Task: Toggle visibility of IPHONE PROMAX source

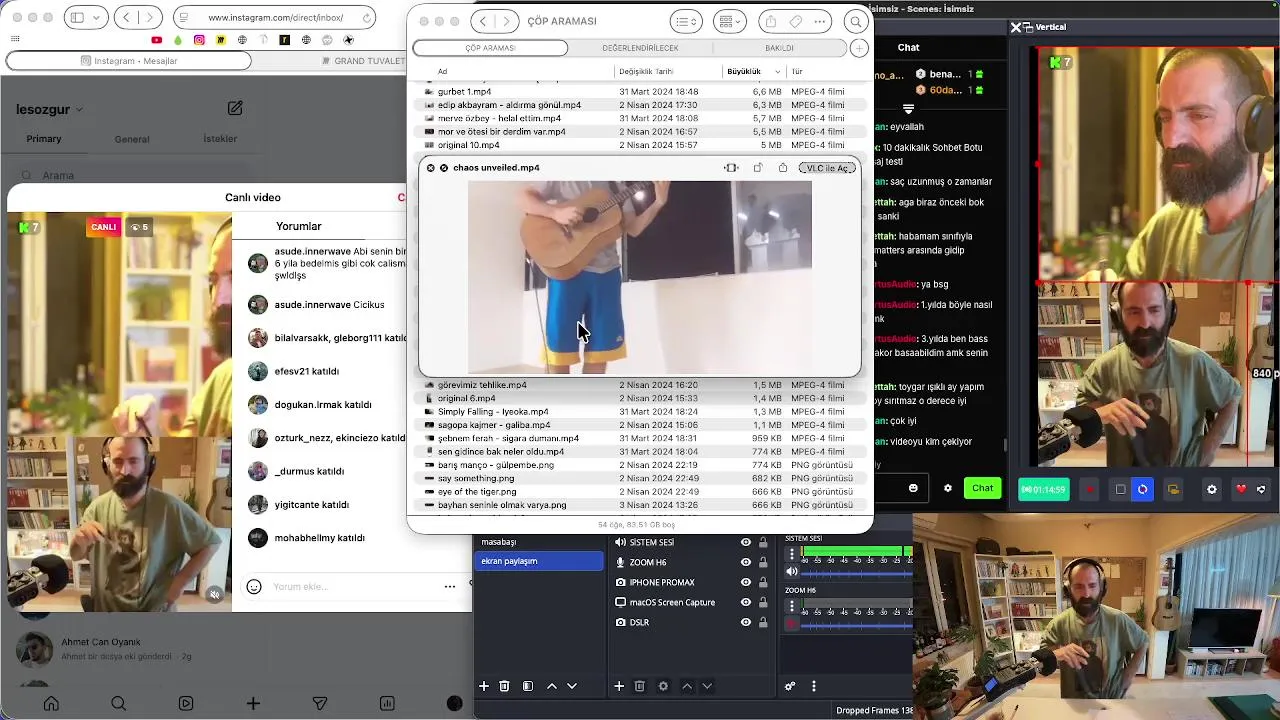Action: click(x=745, y=582)
